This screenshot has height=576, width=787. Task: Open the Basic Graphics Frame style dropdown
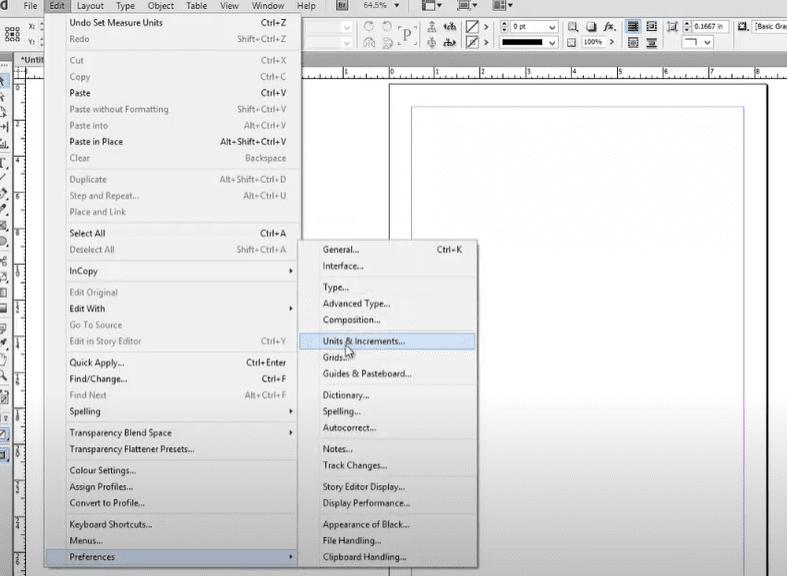pos(769,27)
